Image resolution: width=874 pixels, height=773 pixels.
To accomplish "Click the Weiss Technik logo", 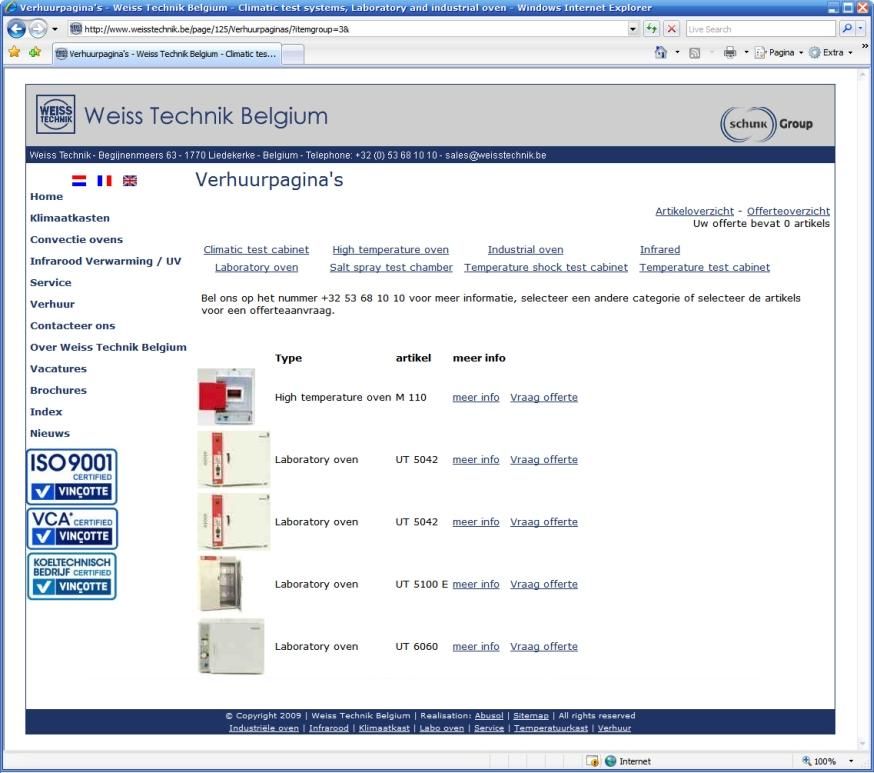I will [x=55, y=114].
